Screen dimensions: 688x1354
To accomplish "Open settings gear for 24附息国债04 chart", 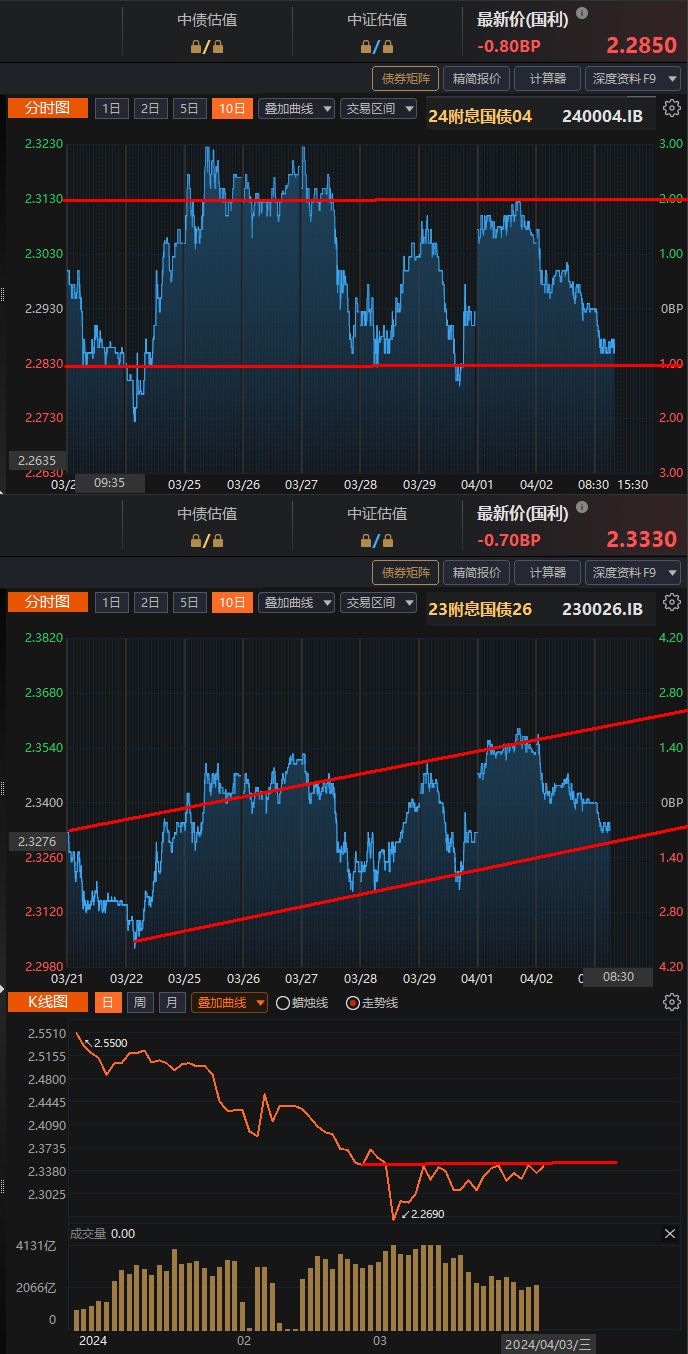I will pyautogui.click(x=672, y=109).
